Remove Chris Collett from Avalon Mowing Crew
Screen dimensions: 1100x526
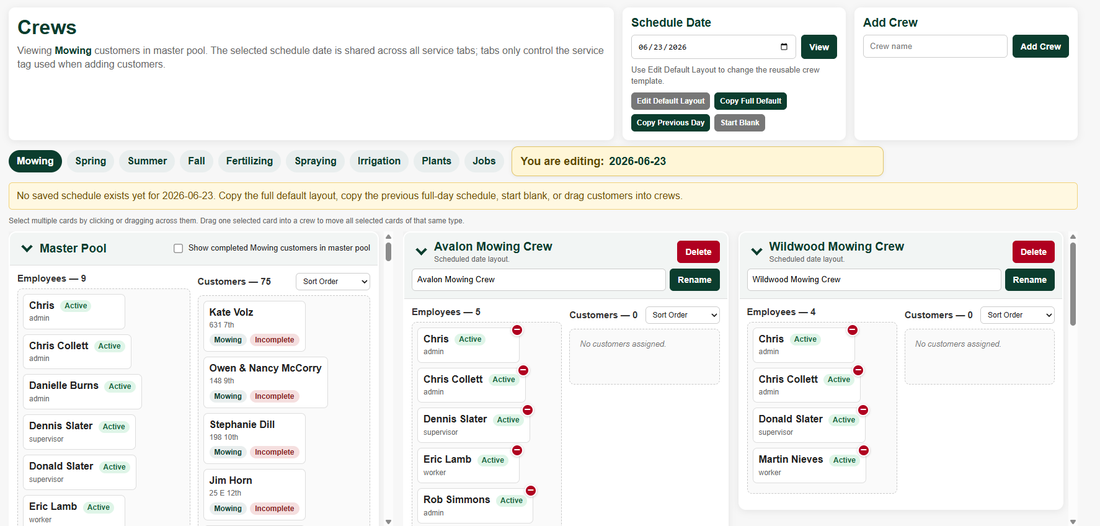coord(523,370)
